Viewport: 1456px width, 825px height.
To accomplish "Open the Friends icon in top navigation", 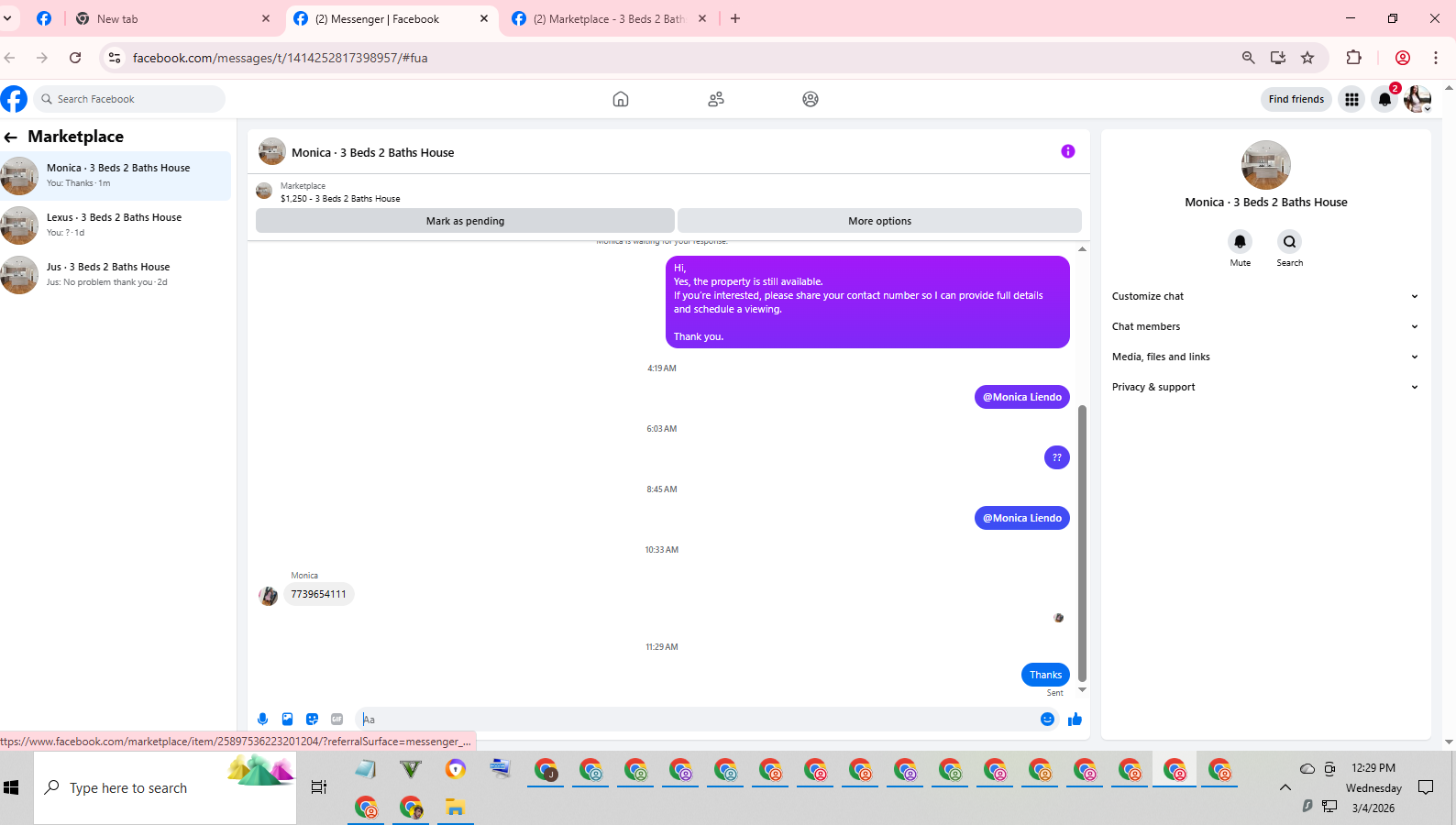I will [716, 99].
